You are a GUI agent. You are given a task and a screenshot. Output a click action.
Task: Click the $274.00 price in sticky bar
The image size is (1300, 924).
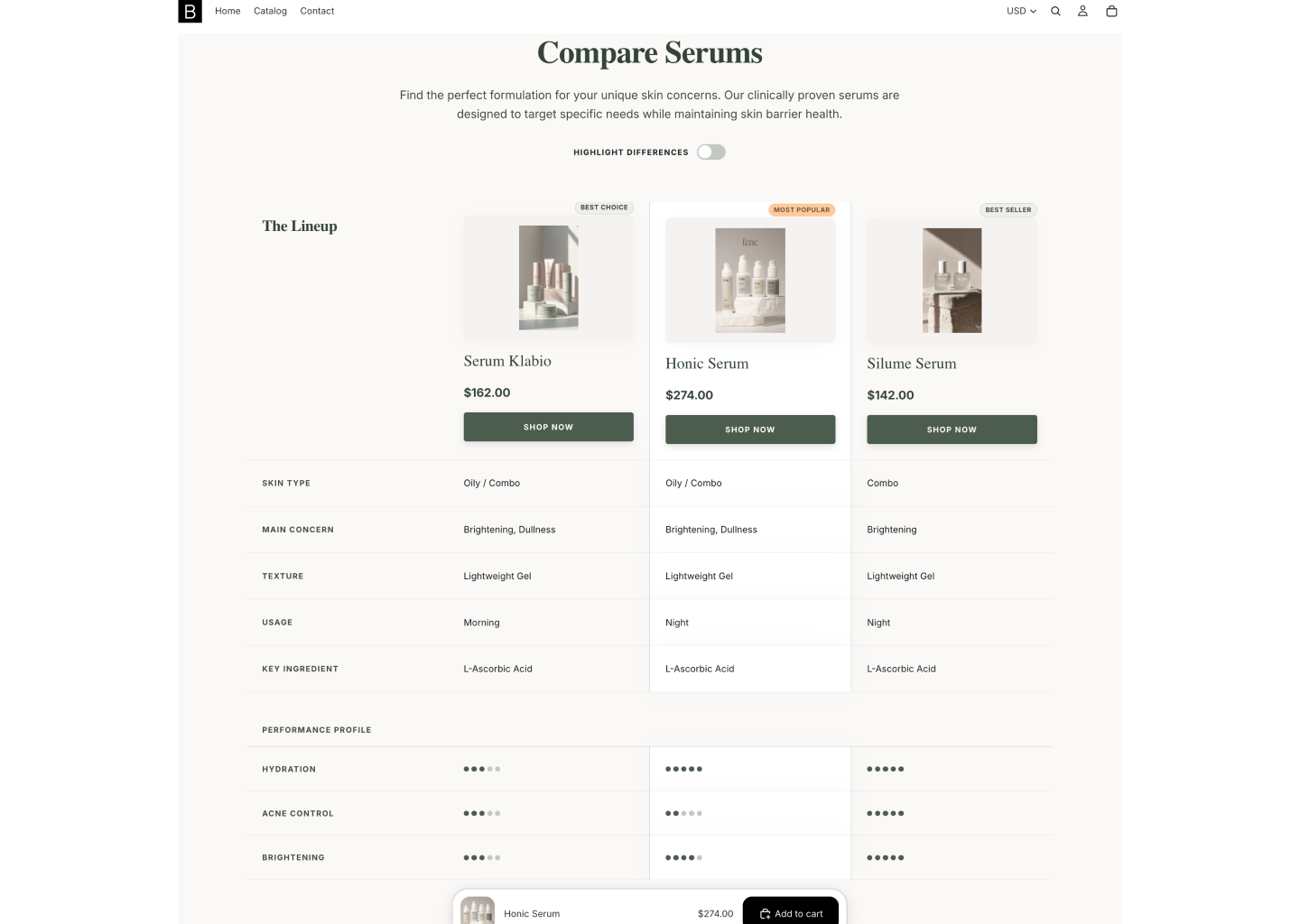(715, 914)
